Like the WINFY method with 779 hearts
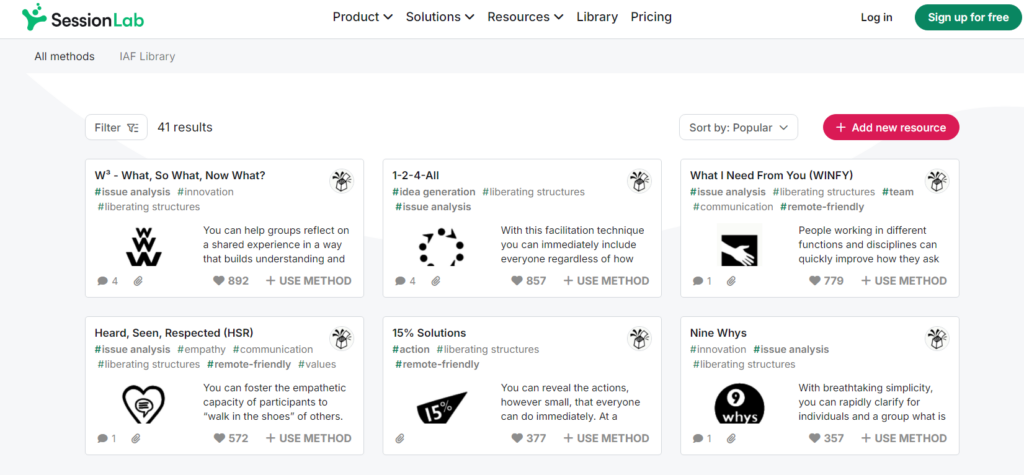The width and height of the screenshot is (1024, 475). click(826, 281)
